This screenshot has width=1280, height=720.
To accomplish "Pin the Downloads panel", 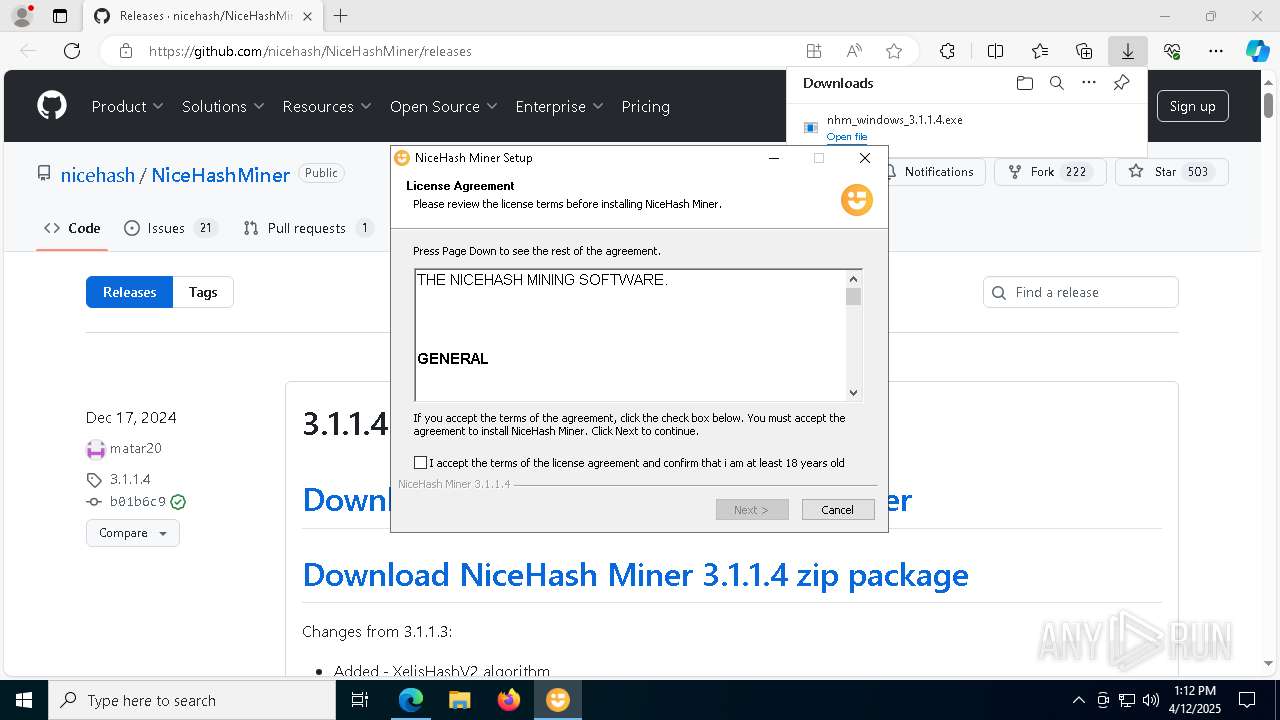I will 1121,83.
